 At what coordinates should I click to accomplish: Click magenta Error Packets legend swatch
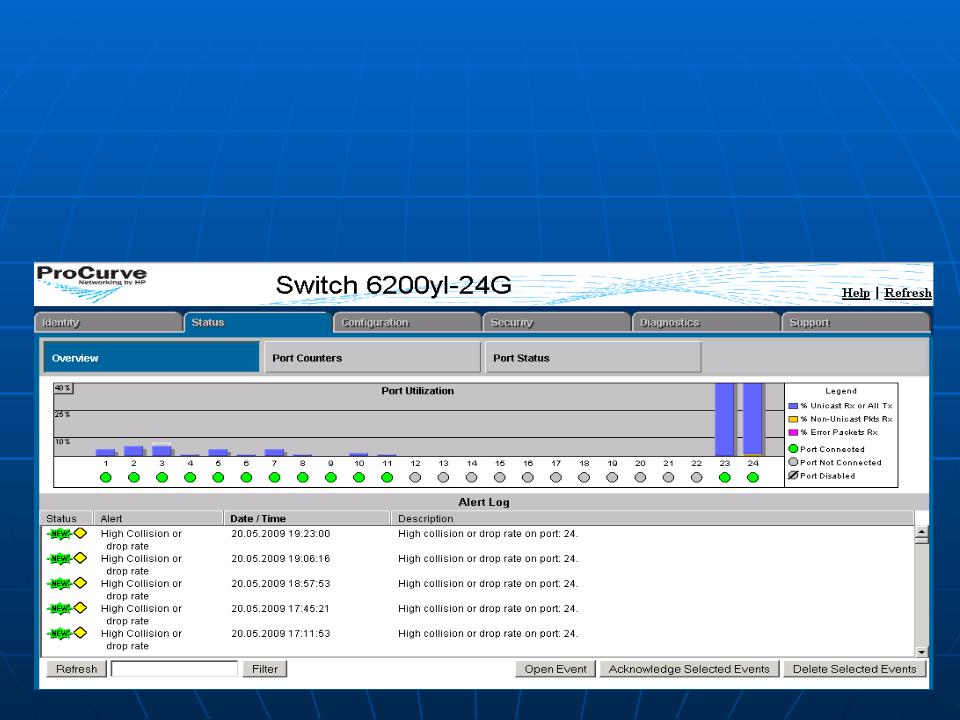coord(793,433)
